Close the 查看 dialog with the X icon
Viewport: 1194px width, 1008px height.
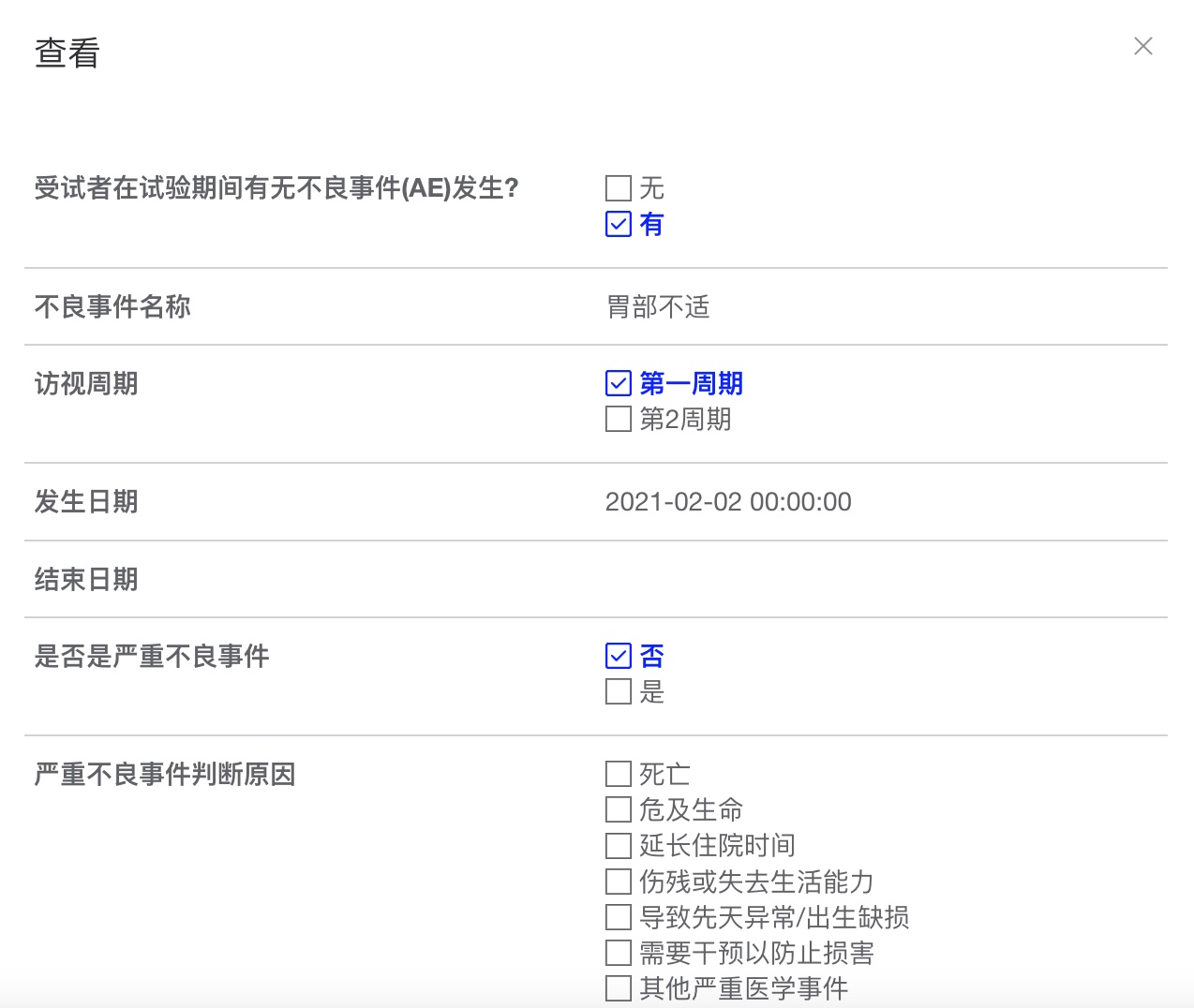[x=1142, y=47]
